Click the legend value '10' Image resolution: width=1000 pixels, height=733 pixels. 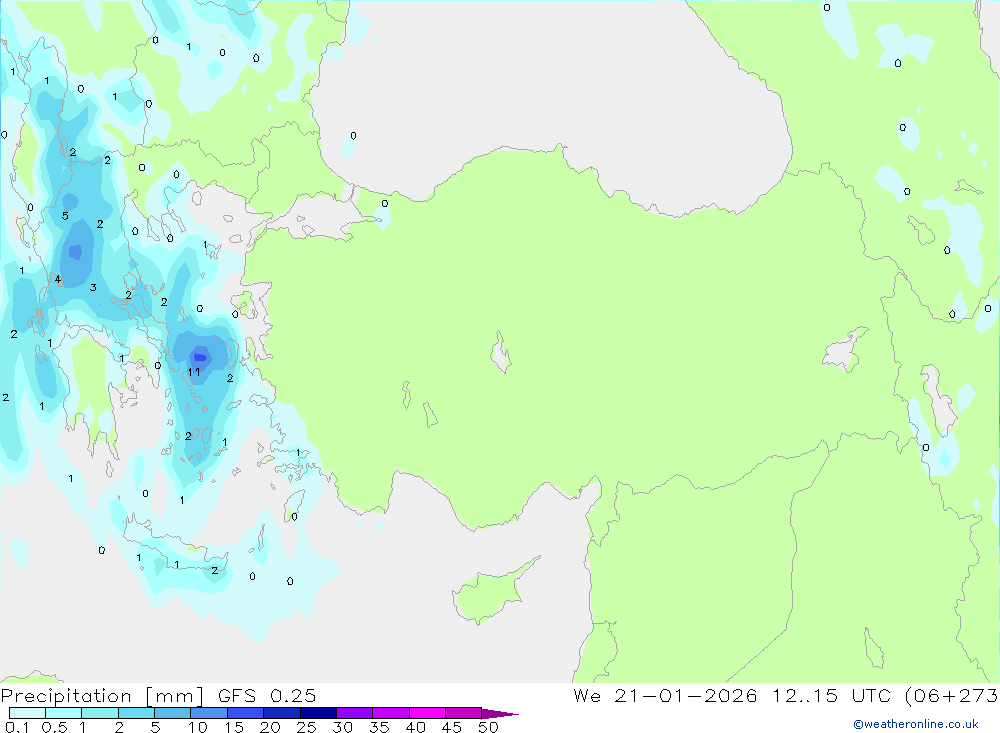pyautogui.click(x=198, y=727)
